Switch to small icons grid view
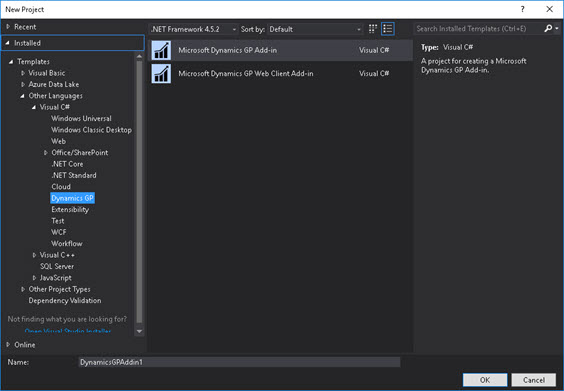564x391 pixels. click(x=373, y=29)
